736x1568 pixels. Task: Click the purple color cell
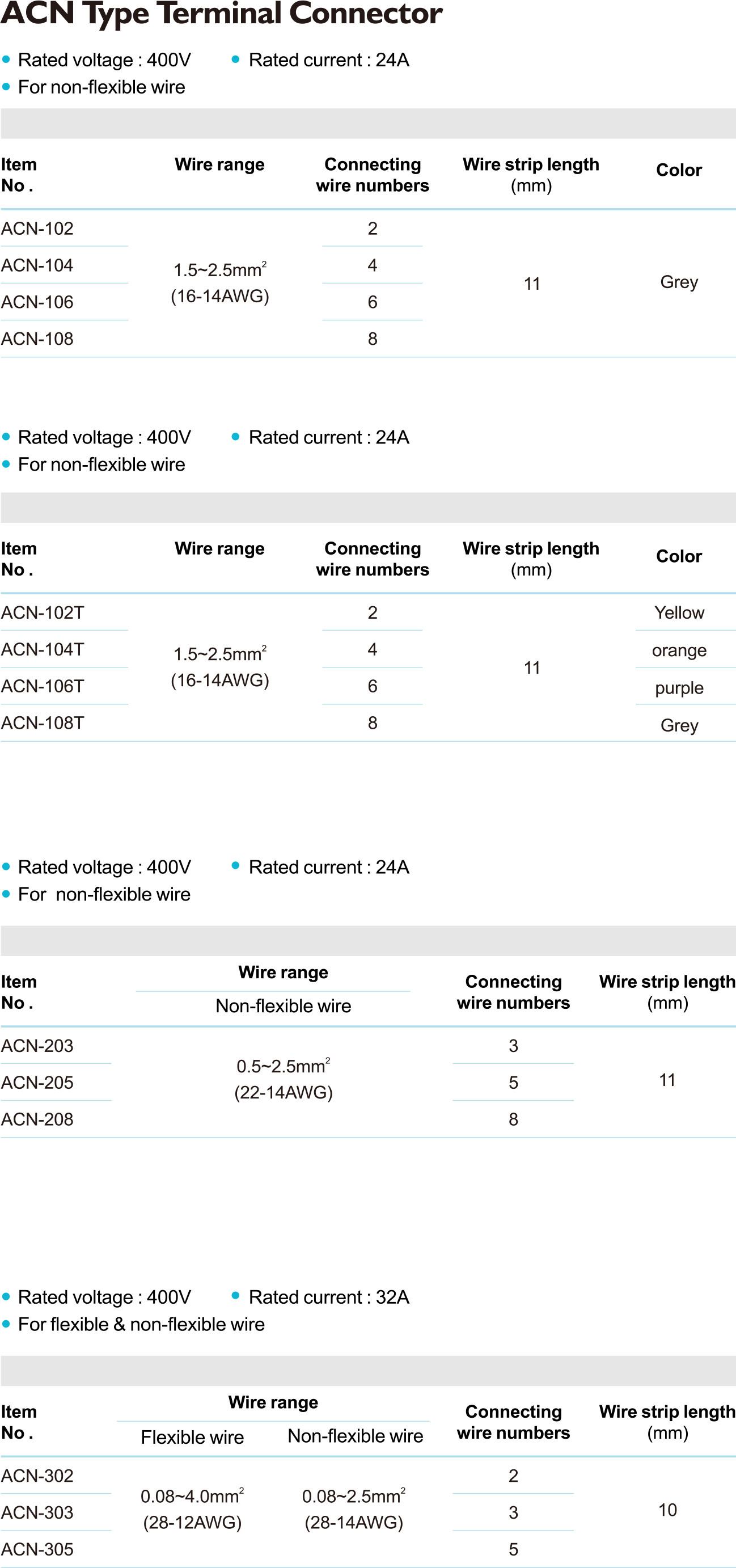click(x=679, y=688)
